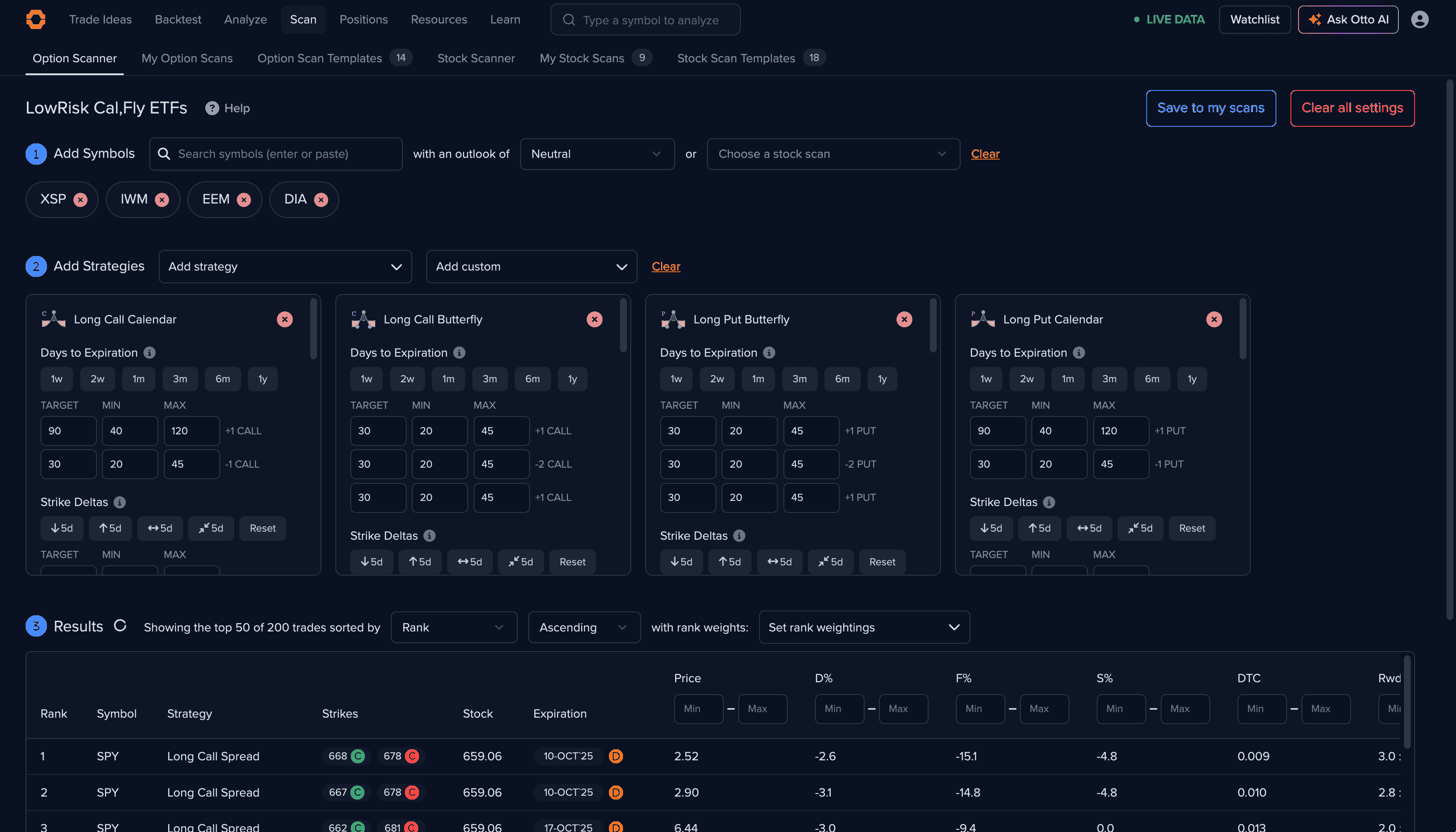Select 1y expiration preset in Long Call Butterfly
This screenshot has height=832, width=1456.
click(573, 379)
